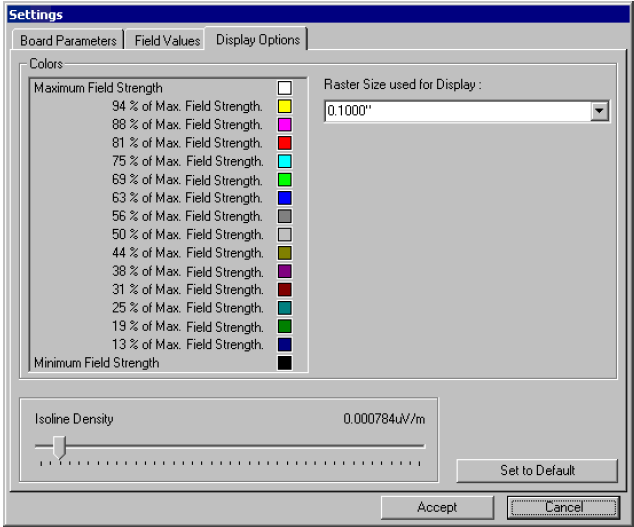634x527 pixels.
Task: Switch to the Board Parameters tab
Action: (68, 40)
